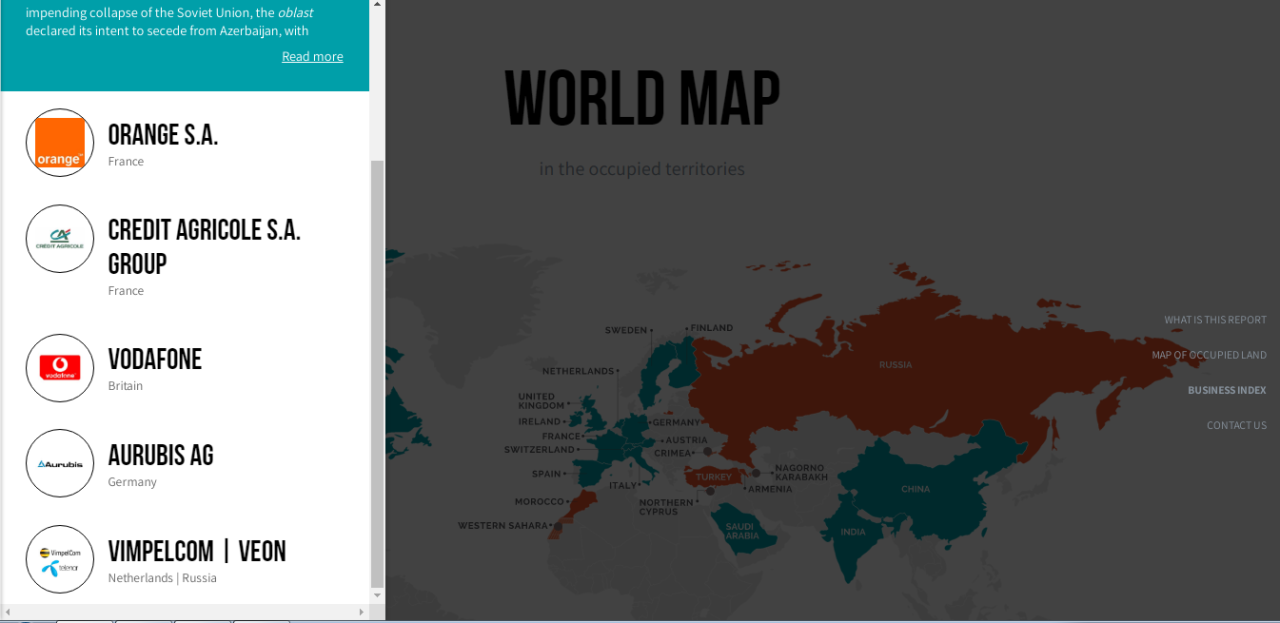Go to What Is This Report section

click(x=1215, y=320)
